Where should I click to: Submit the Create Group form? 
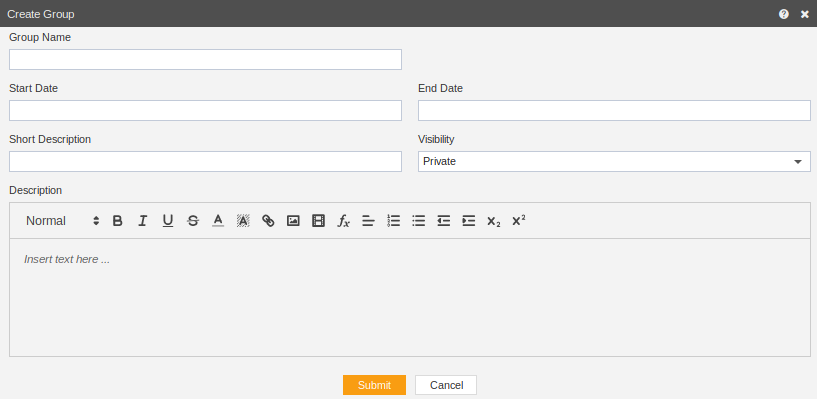[374, 385]
